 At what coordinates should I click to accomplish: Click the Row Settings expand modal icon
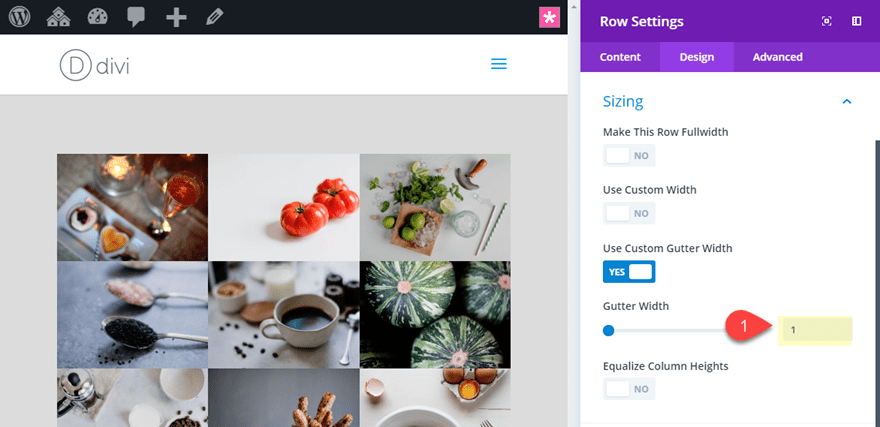click(826, 21)
